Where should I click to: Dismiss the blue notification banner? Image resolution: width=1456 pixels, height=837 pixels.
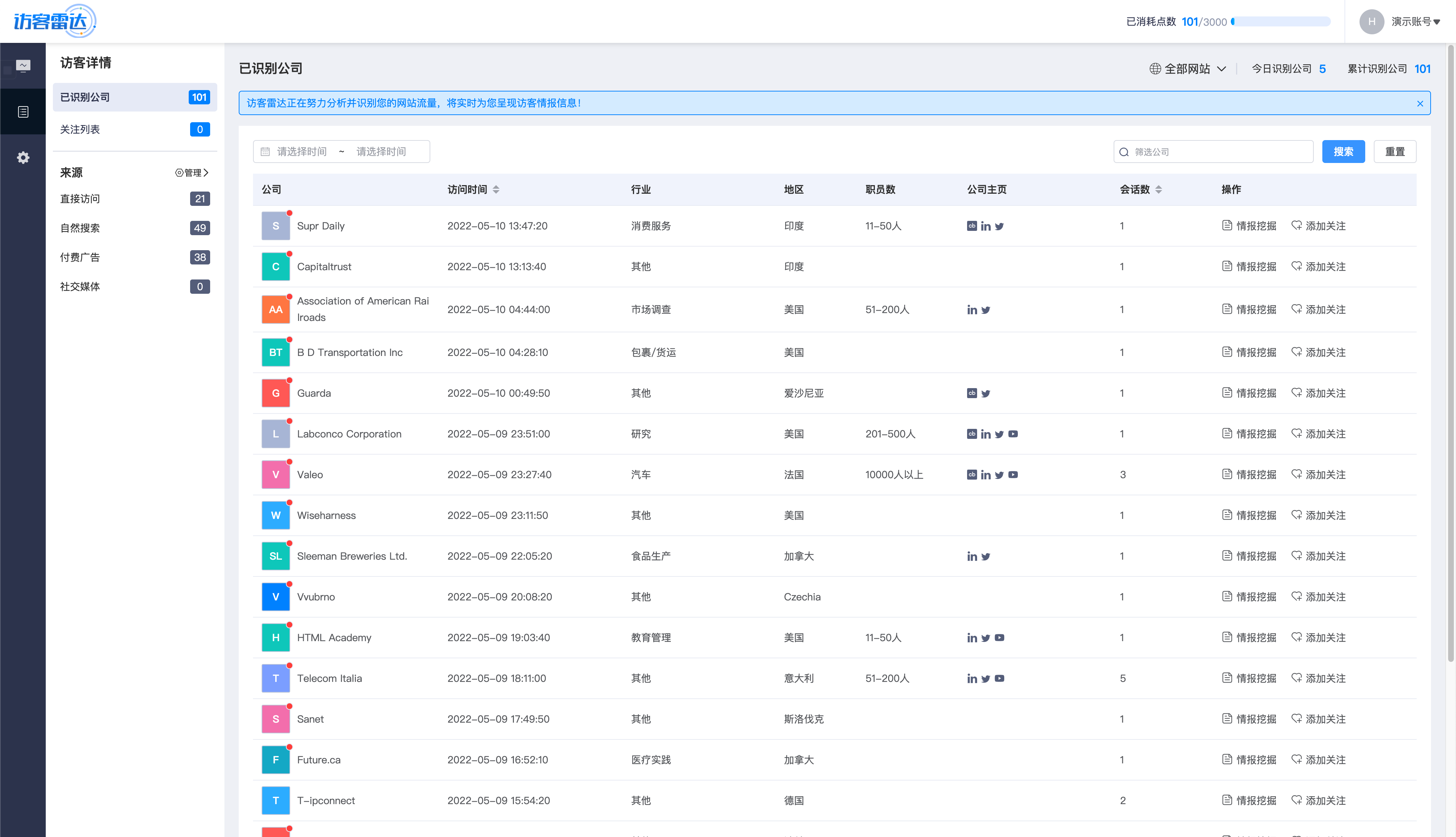tap(1420, 104)
